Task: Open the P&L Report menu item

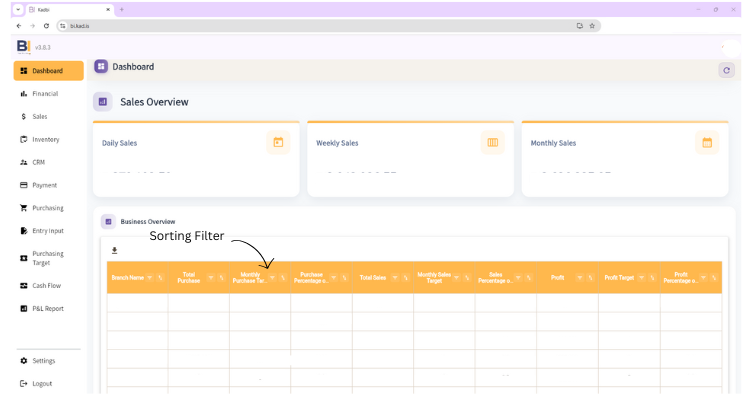Action: coord(47,308)
